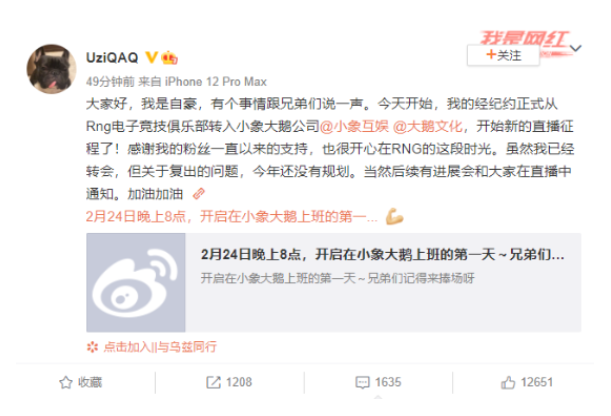611x416 pixels.
Task: Click the link chain icon after 加油加油
Action: click(199, 194)
